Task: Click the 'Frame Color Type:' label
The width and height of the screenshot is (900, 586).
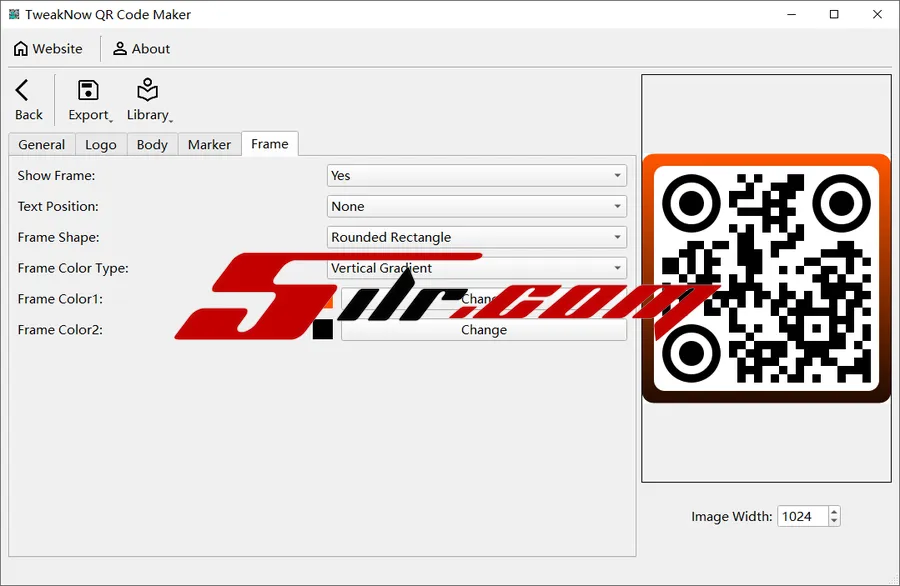Action: coord(73,268)
